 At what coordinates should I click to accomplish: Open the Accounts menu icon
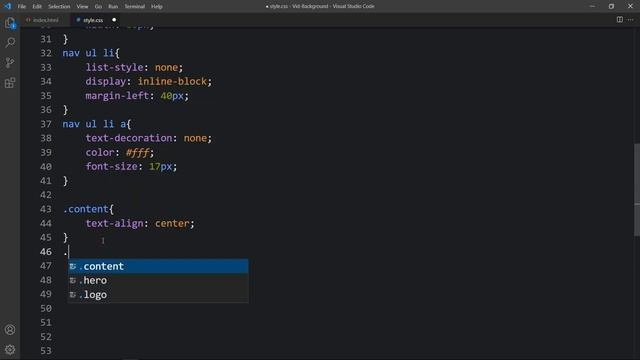(10, 329)
